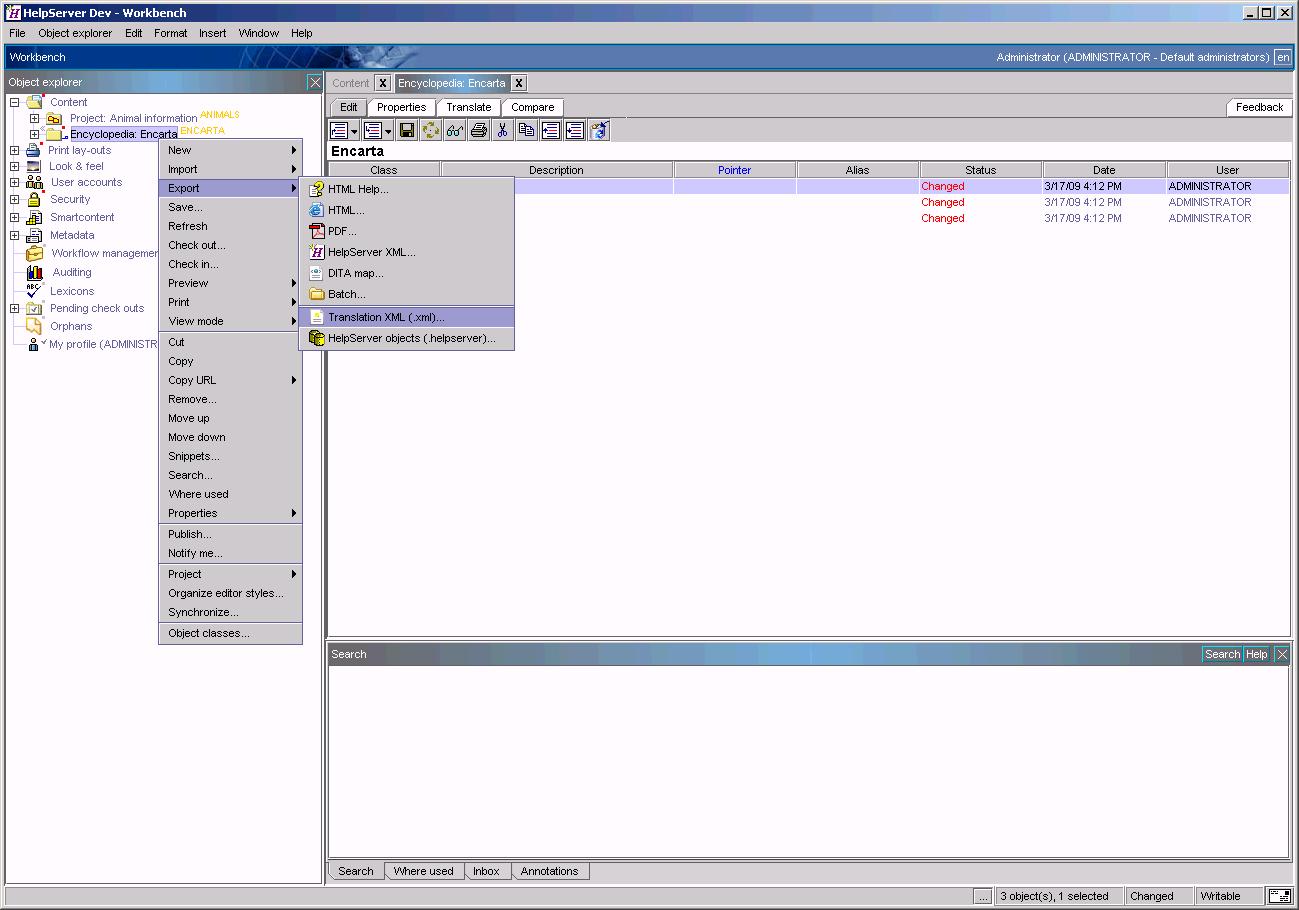Viewport: 1299px width, 910px height.
Task: Open the Copy URL submenu
Action: (230, 380)
